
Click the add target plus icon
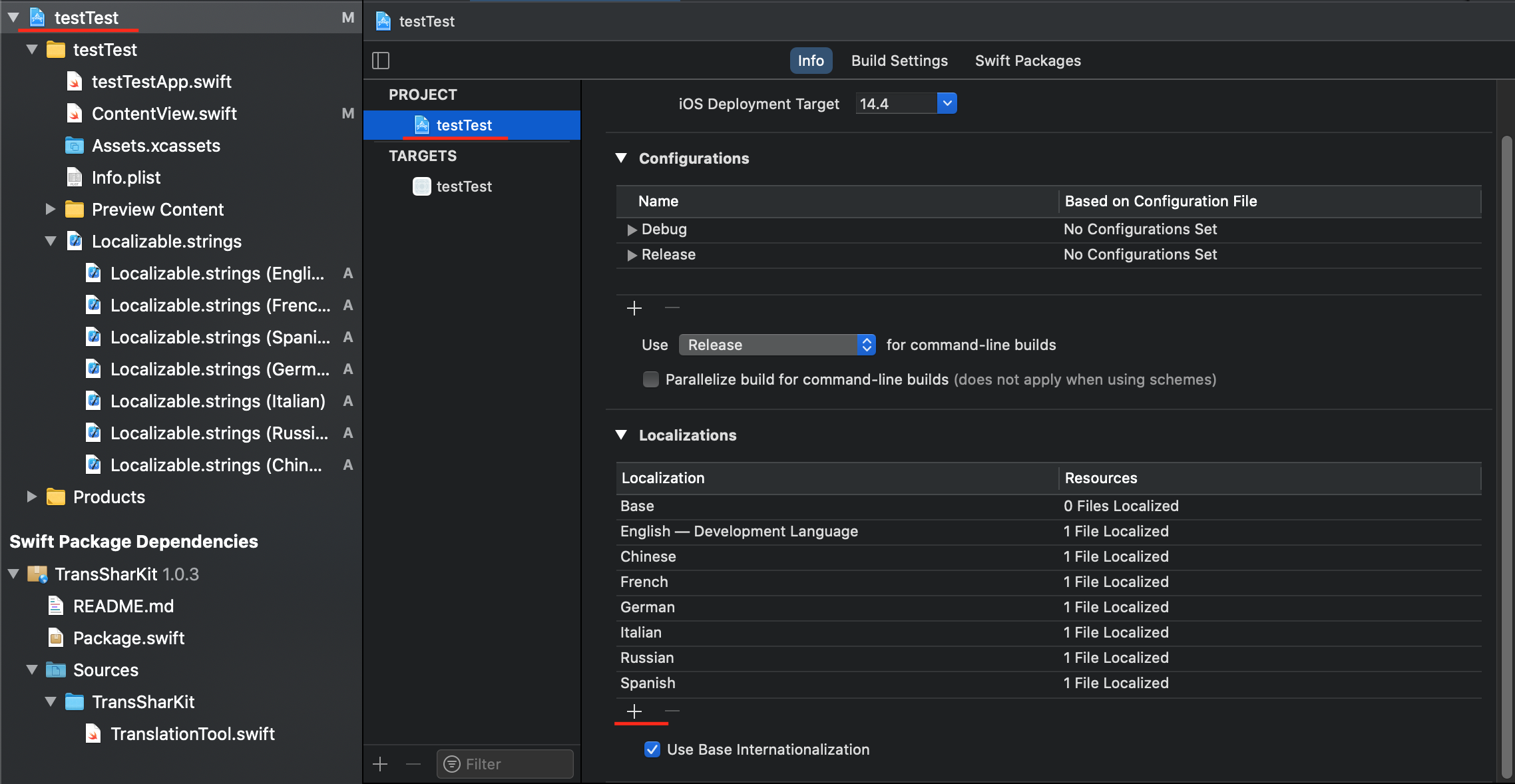point(380,764)
